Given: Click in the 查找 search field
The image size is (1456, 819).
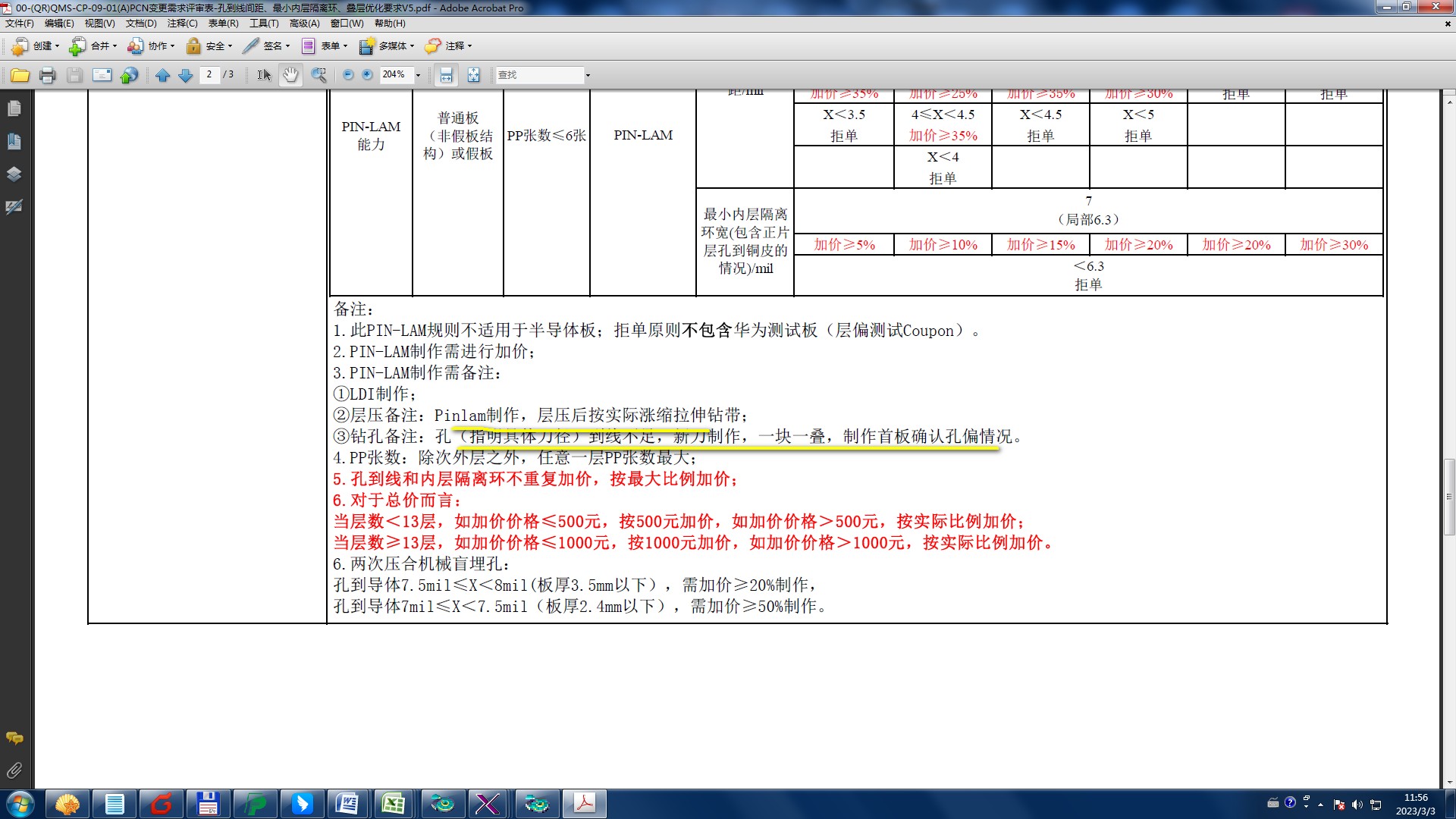Looking at the screenshot, I should pyautogui.click(x=538, y=75).
